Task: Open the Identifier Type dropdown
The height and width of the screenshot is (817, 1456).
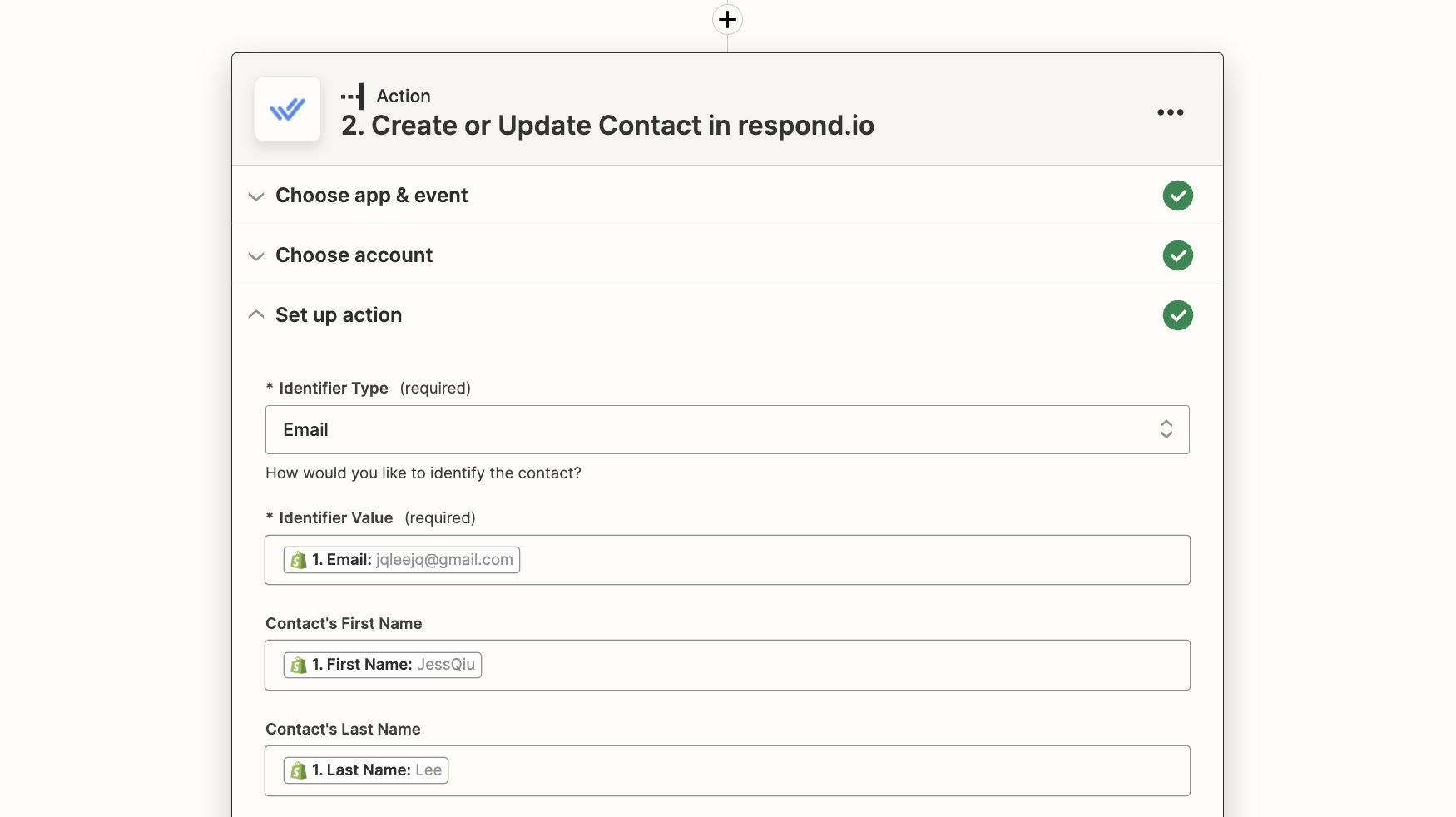Action: click(x=726, y=430)
